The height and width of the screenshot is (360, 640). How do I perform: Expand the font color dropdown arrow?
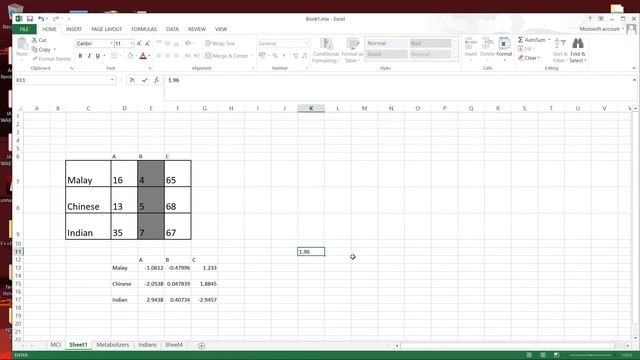click(149, 56)
